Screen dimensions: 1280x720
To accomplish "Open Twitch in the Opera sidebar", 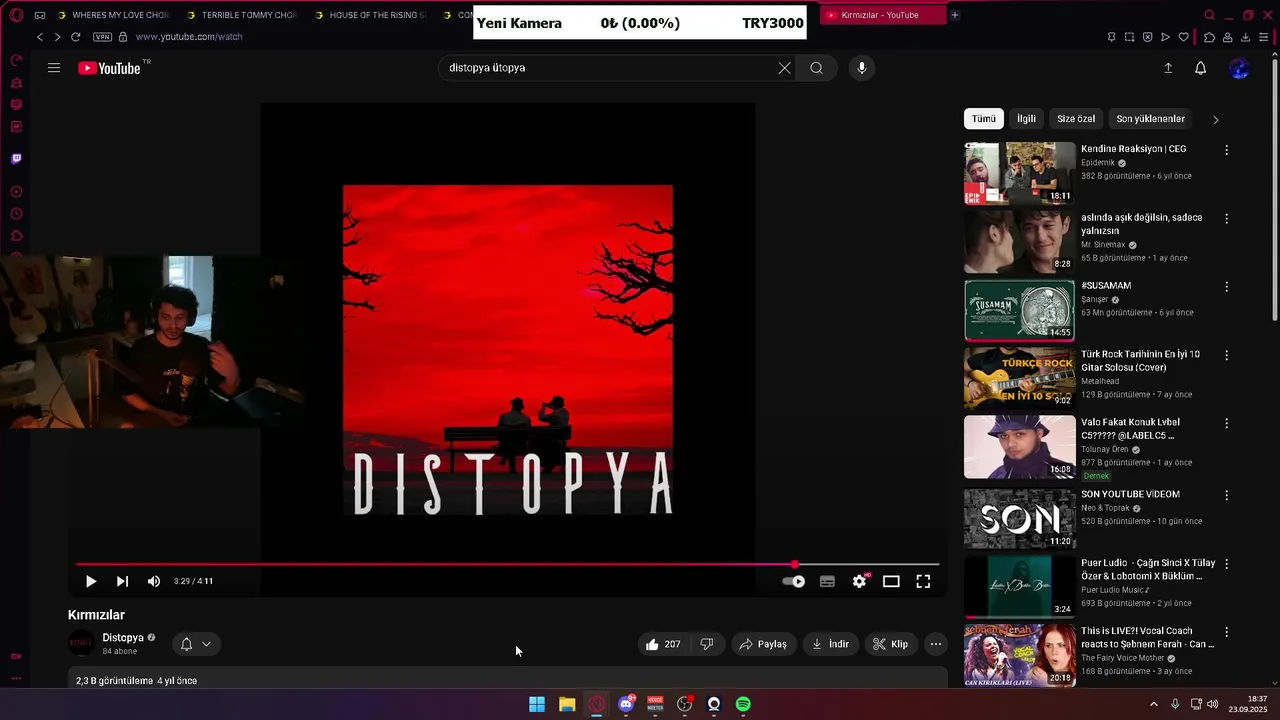I will 16,158.
